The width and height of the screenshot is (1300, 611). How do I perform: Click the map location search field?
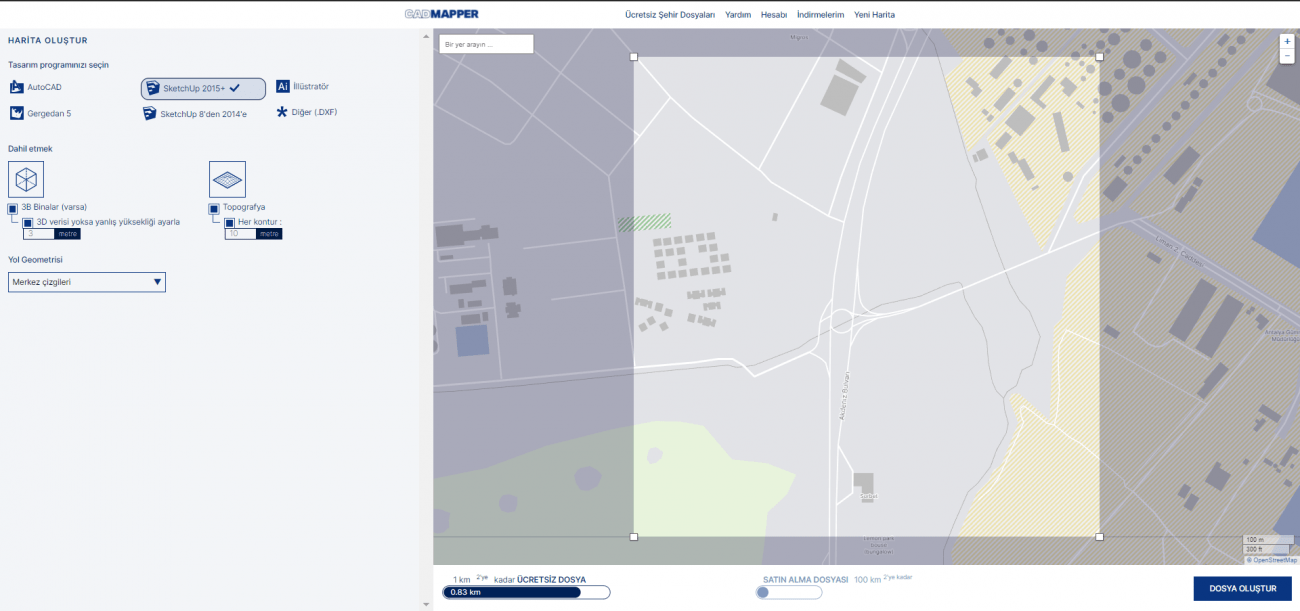click(x=486, y=44)
